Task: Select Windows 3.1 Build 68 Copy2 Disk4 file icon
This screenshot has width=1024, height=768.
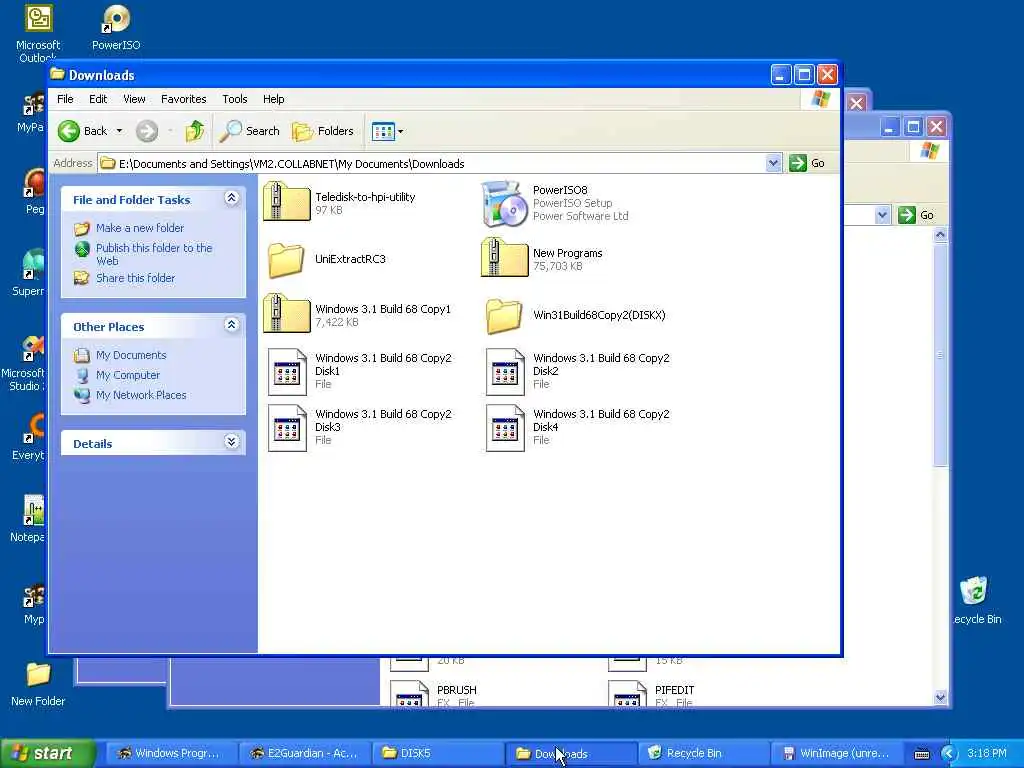Action: (505, 428)
